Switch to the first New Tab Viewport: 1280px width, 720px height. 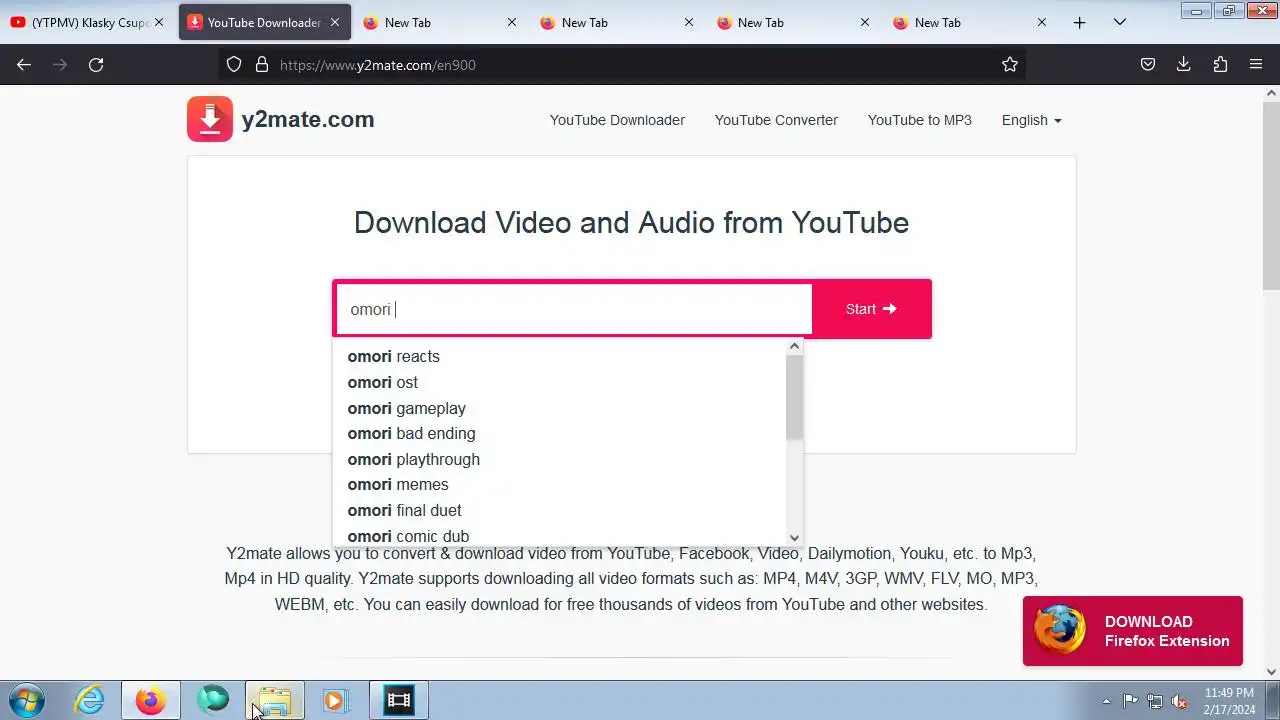point(440,22)
